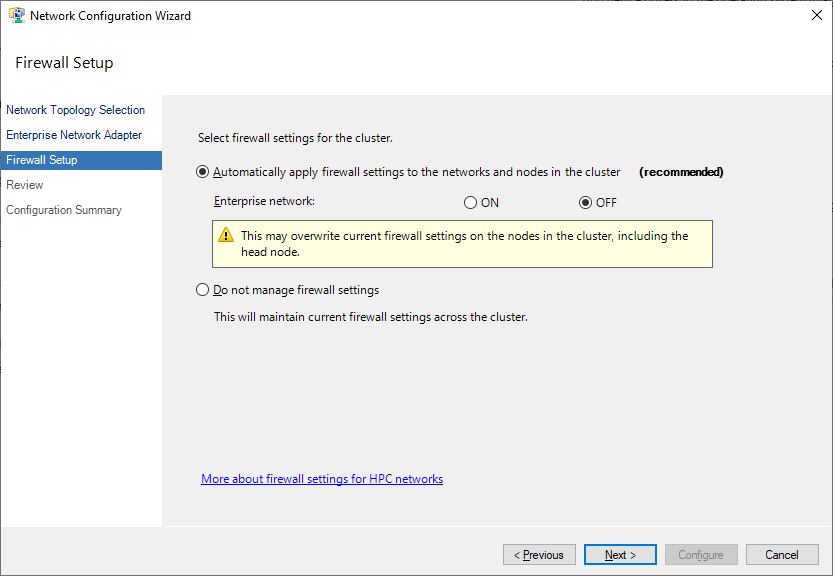Click the Previous button
Image resolution: width=833 pixels, height=576 pixels.
point(539,555)
